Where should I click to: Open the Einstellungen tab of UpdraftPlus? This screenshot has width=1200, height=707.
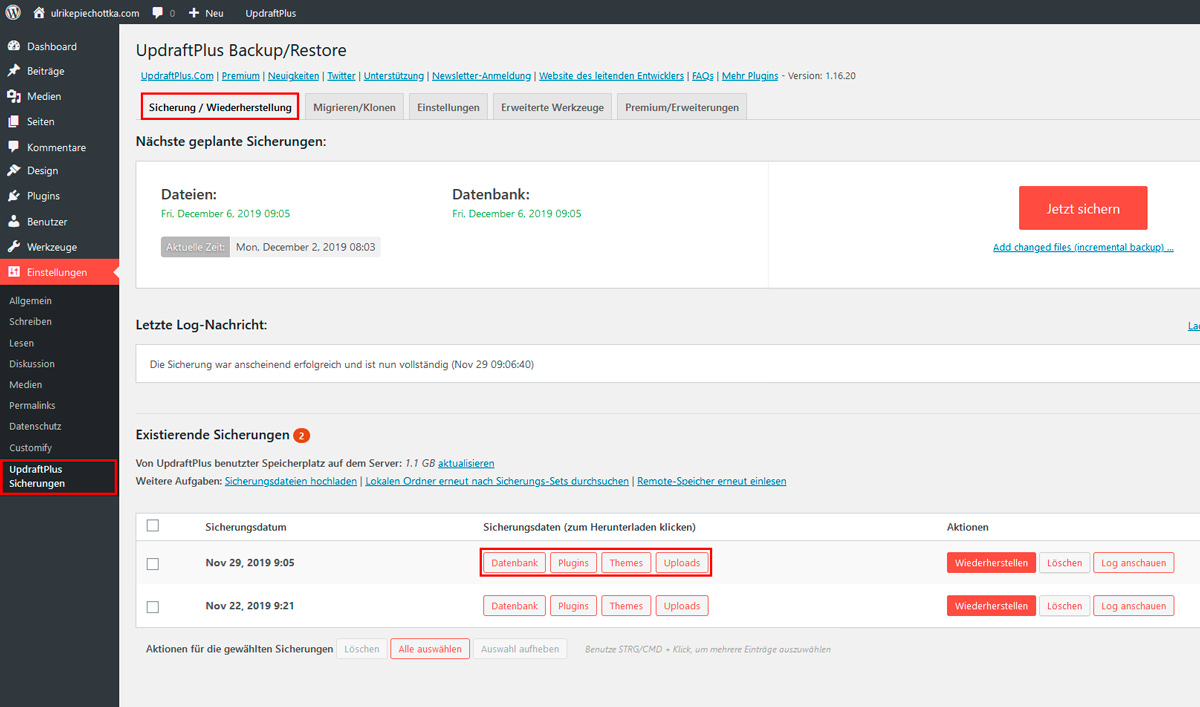[448, 107]
